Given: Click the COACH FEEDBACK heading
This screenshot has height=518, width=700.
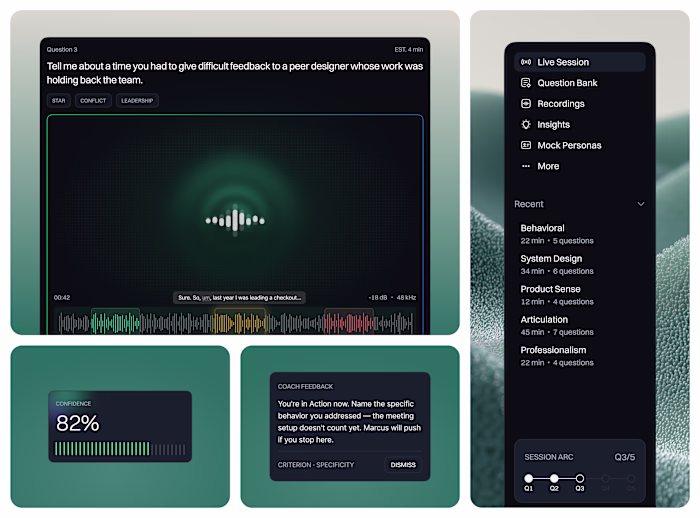Looking at the screenshot, I should (305, 386).
